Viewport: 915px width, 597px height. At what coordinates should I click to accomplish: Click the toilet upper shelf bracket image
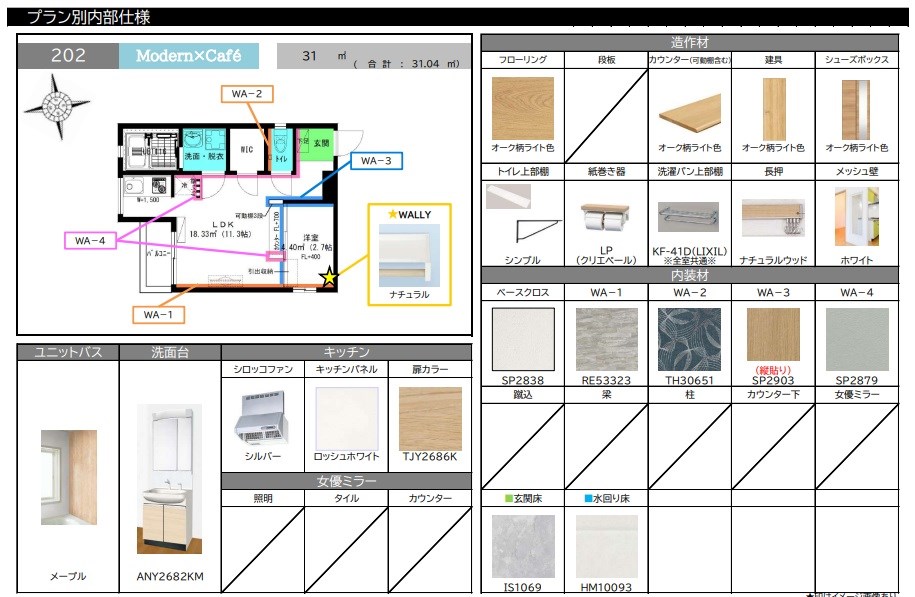(522, 212)
